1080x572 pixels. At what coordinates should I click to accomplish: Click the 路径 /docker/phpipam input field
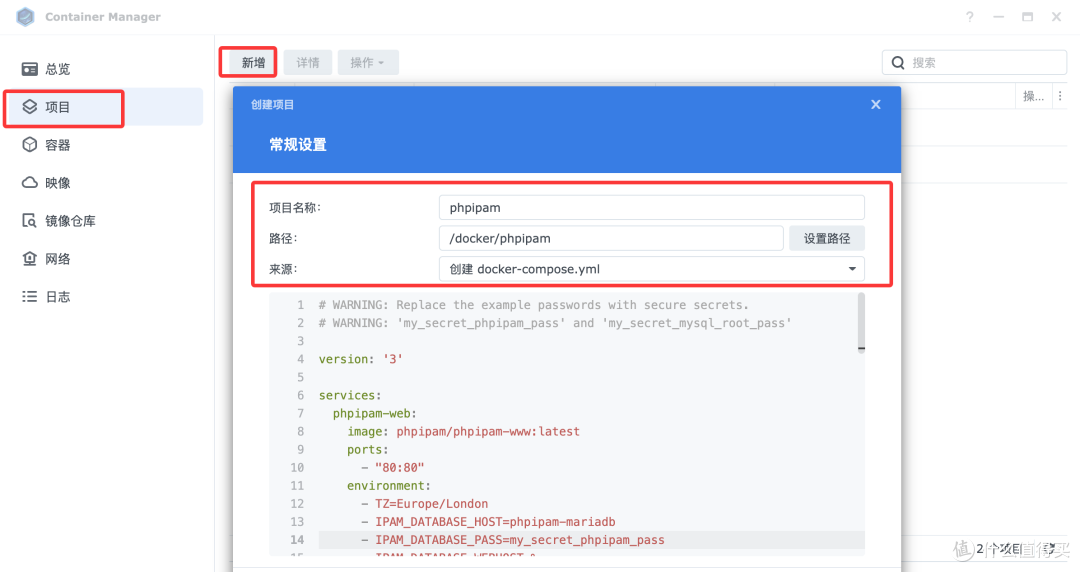[x=611, y=238]
